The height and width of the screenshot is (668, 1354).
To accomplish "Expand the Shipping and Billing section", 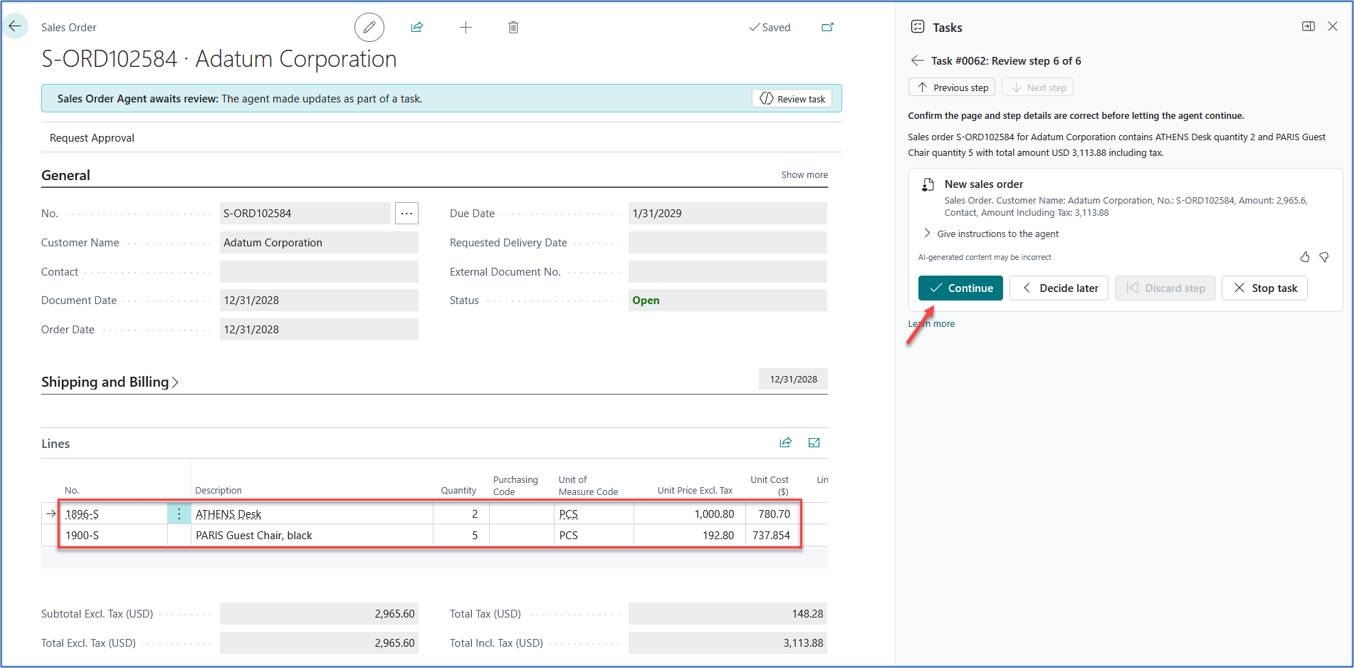I will click(110, 382).
